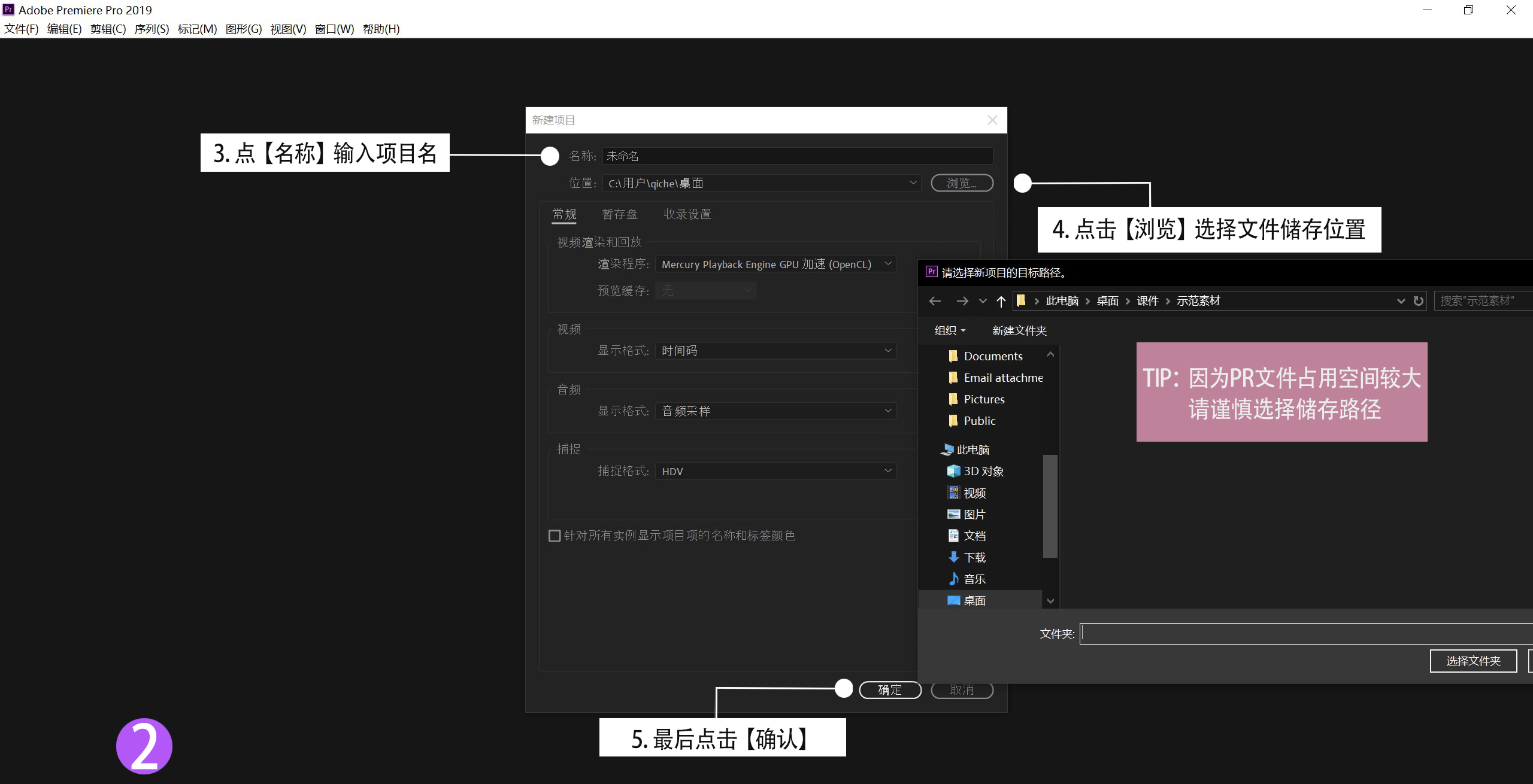The width and height of the screenshot is (1533, 784).
Task: Open the video 显示格式 时间码 dropdown
Action: click(775, 351)
